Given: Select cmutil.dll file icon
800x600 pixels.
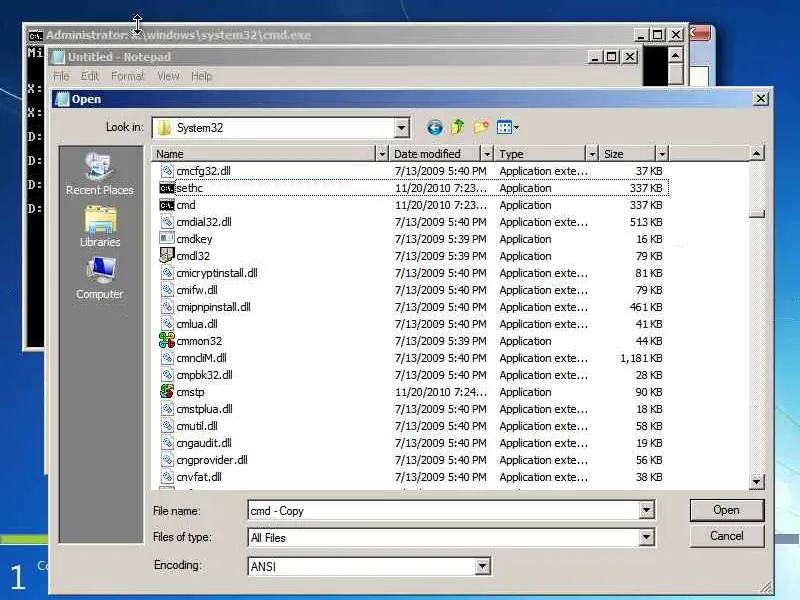Looking at the screenshot, I should tap(167, 426).
